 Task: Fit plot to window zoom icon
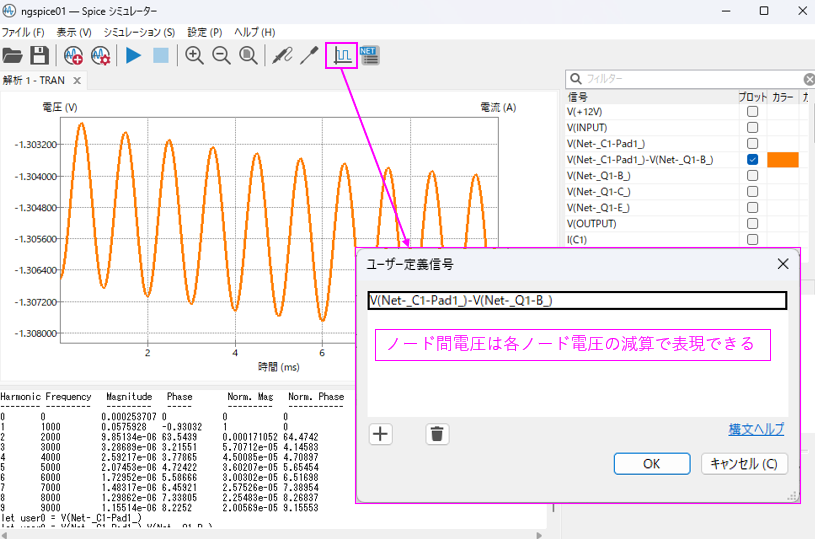[x=248, y=55]
